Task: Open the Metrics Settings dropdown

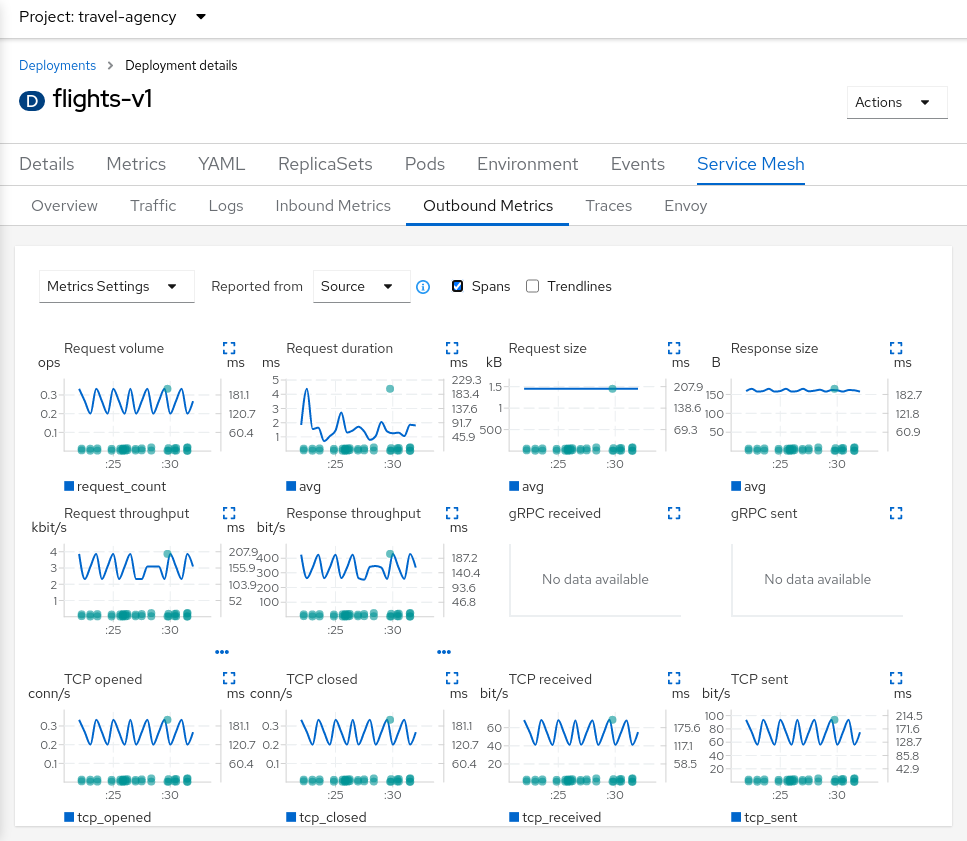Action: (116, 286)
